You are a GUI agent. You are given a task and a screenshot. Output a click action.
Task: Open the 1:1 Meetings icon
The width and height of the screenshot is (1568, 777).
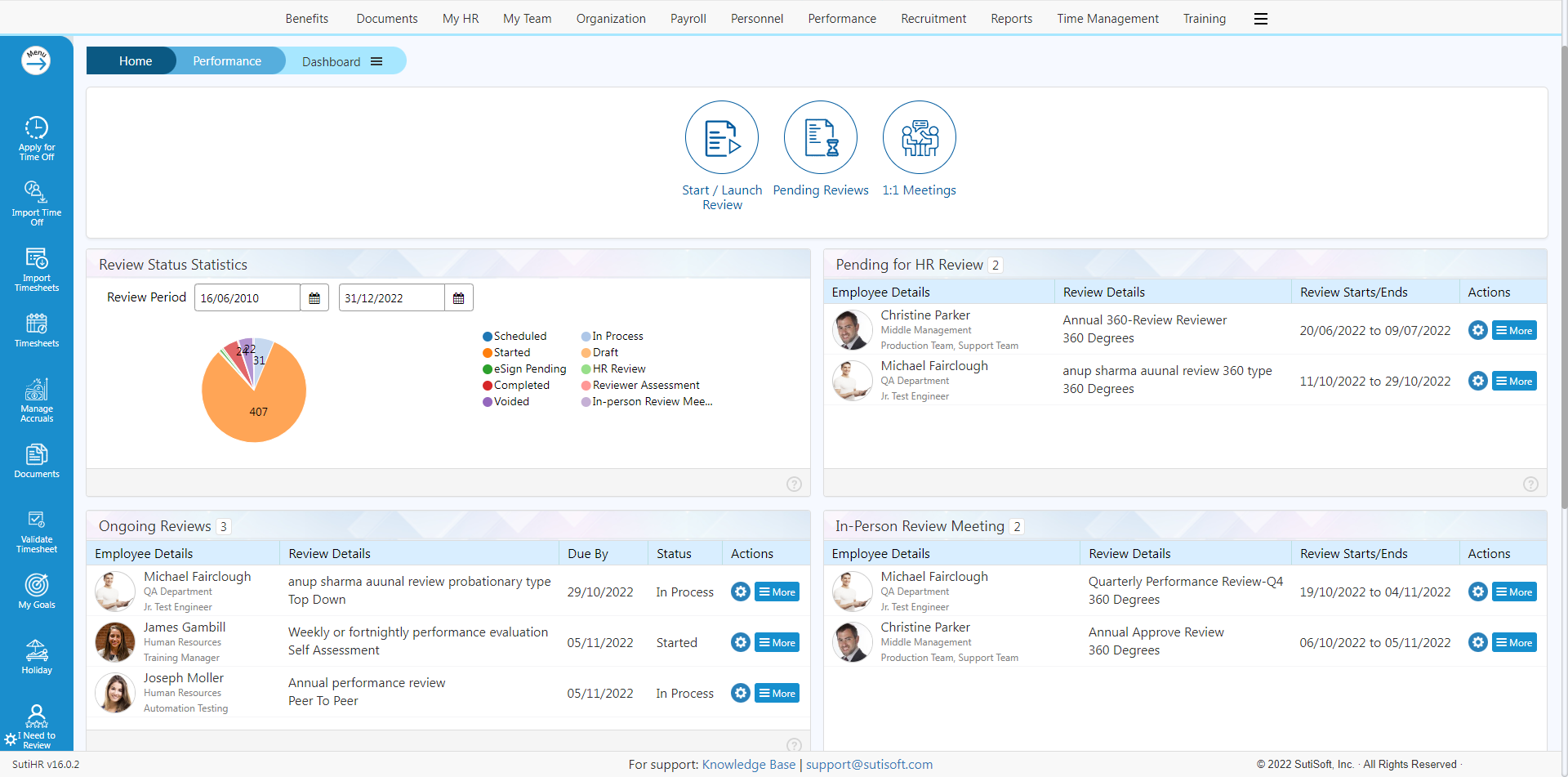919,138
